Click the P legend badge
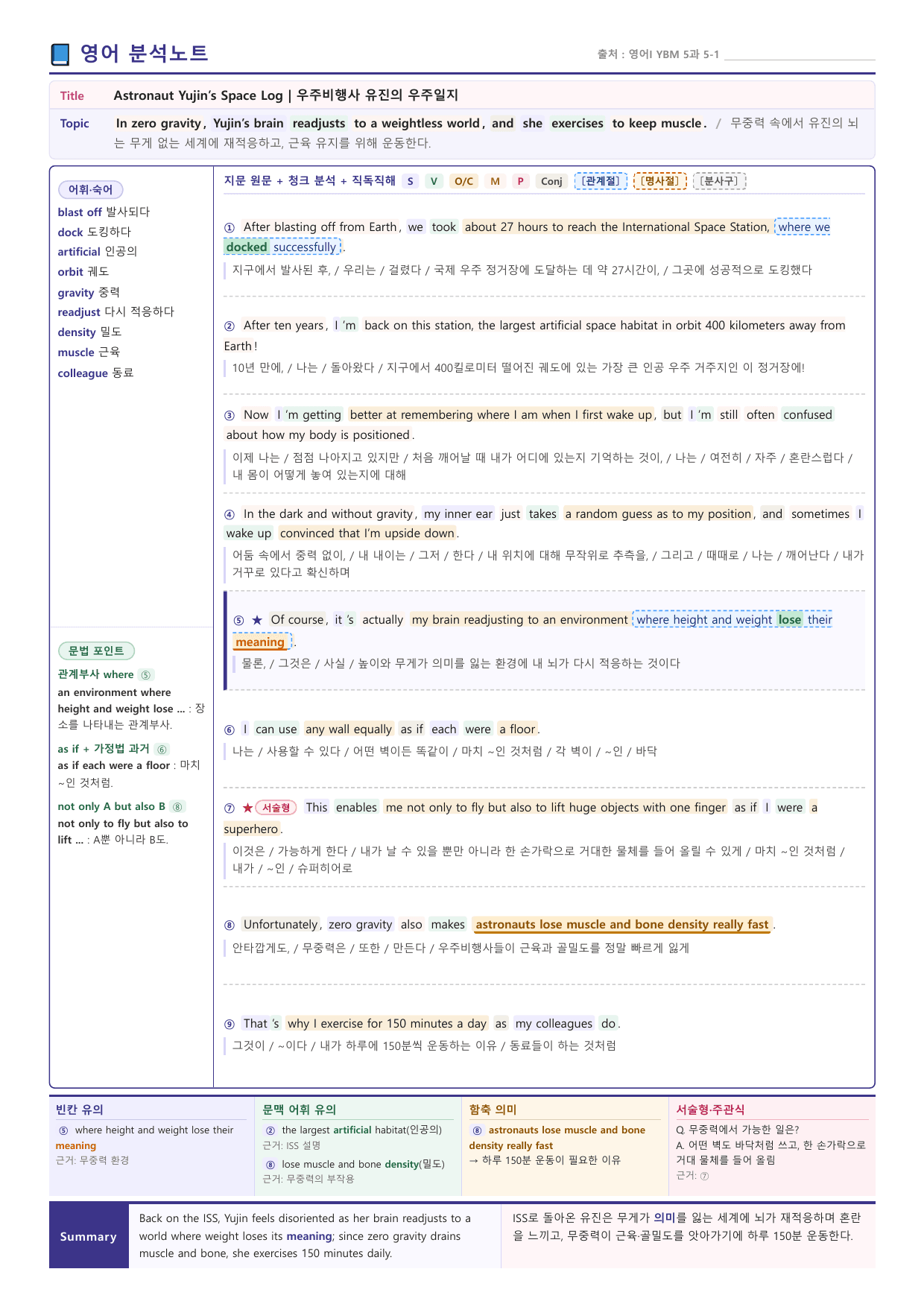The width and height of the screenshot is (924, 1307). pyautogui.click(x=520, y=181)
